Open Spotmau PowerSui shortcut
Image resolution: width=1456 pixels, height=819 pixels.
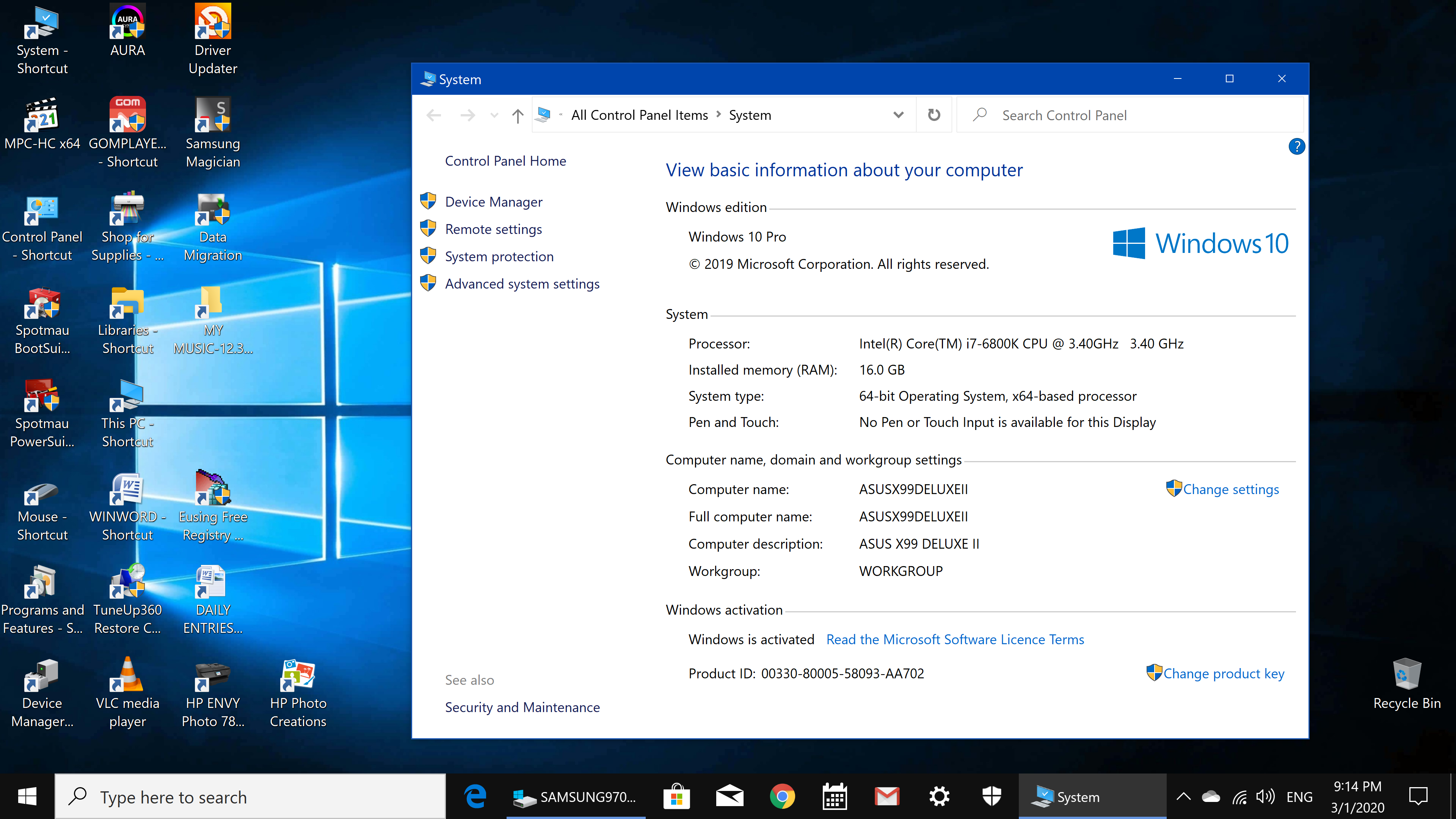click(x=42, y=412)
